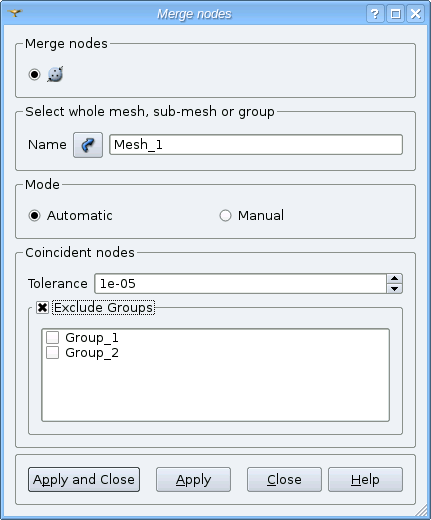Click the blue arrow selection button
Screen dimensions: 431x520
(88, 145)
